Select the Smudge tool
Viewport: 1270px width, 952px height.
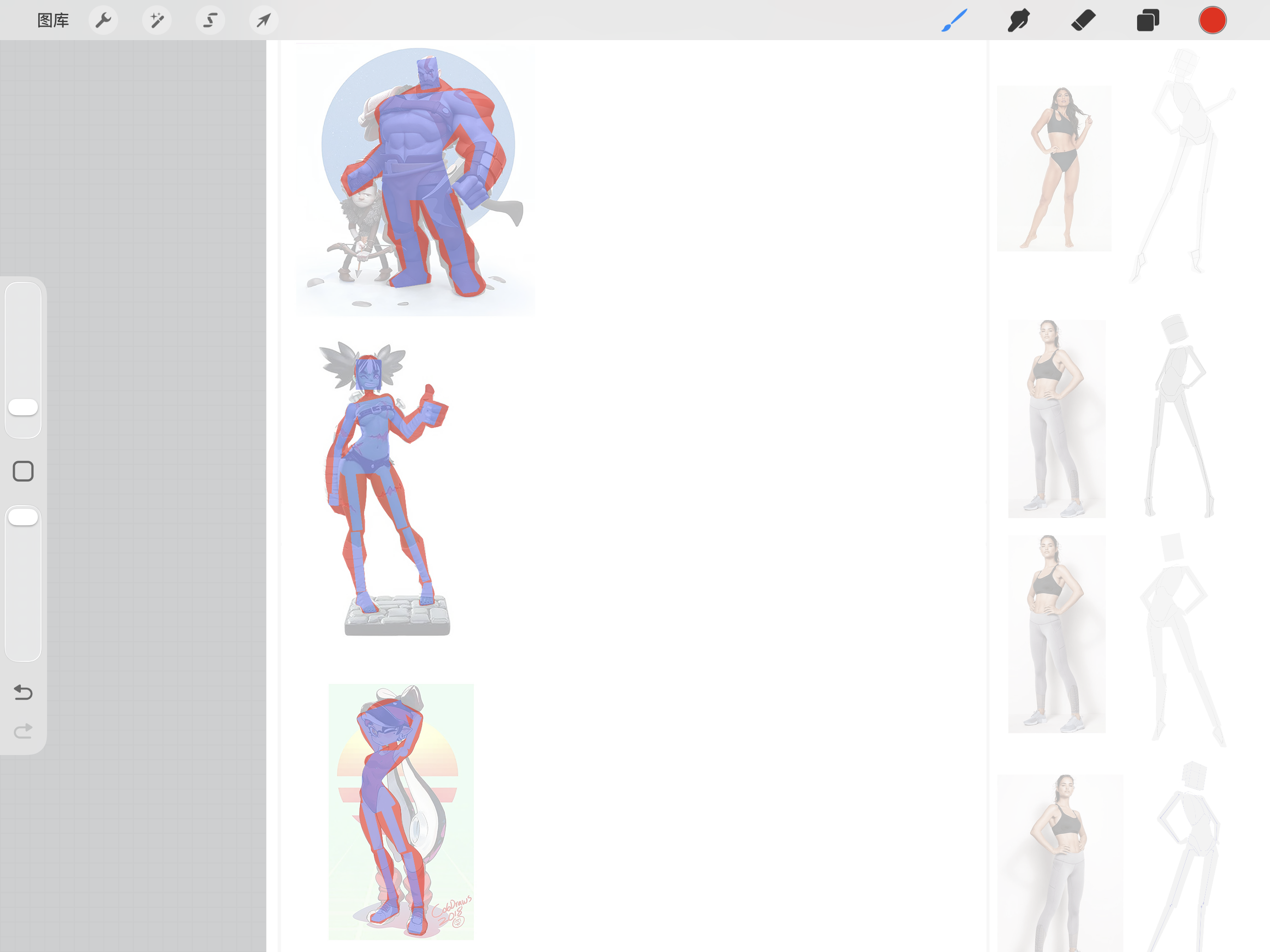point(1018,21)
